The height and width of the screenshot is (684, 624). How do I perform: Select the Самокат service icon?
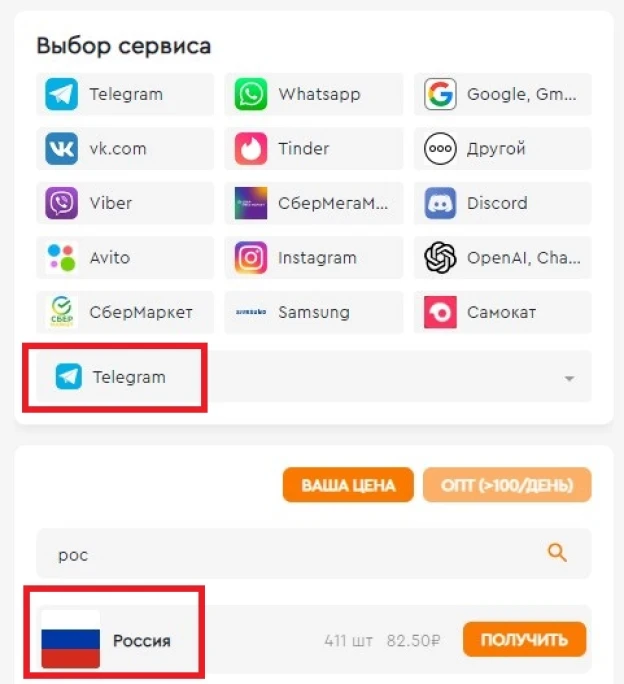click(x=440, y=312)
